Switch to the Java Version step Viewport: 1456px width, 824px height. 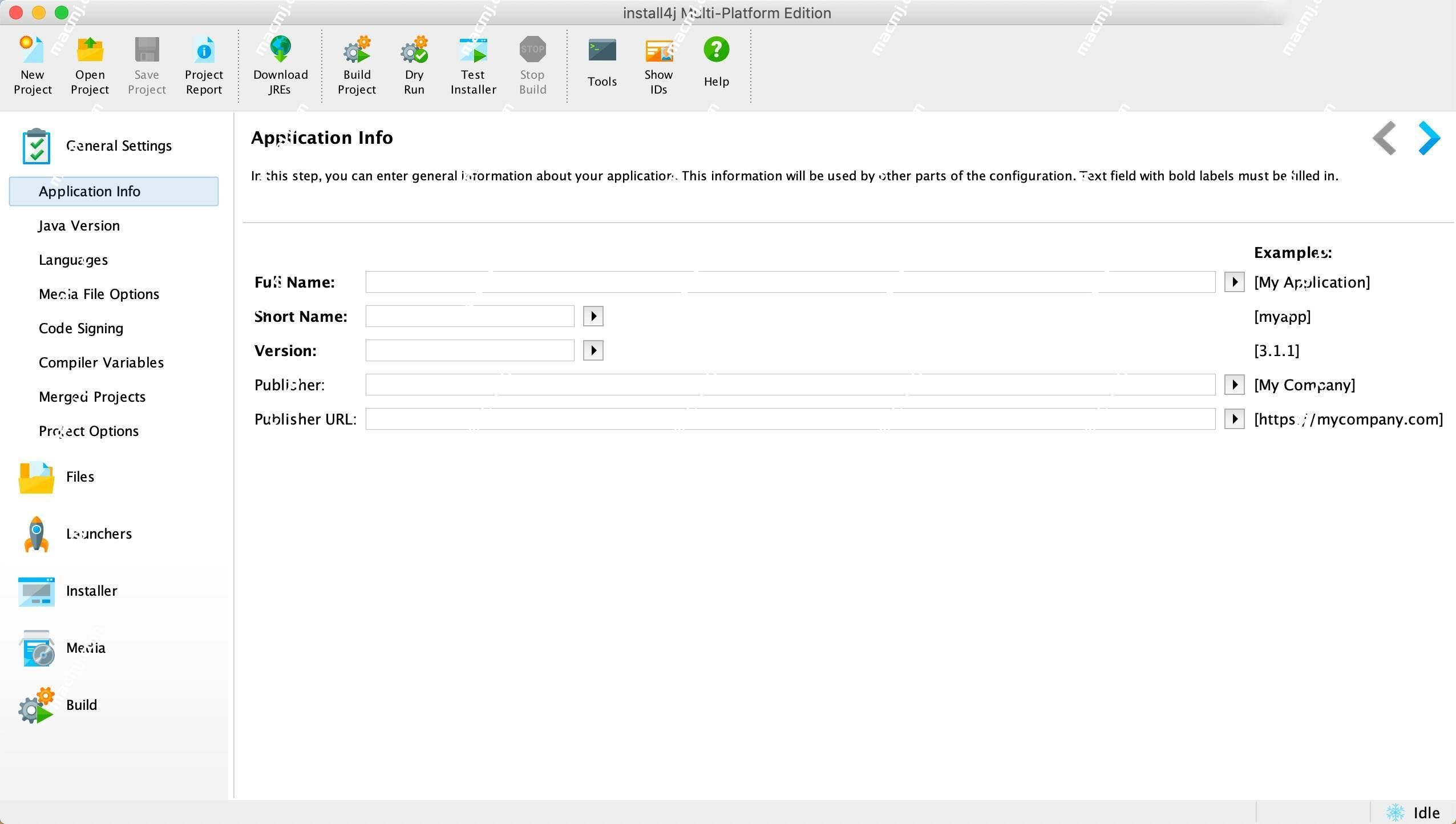(x=79, y=226)
